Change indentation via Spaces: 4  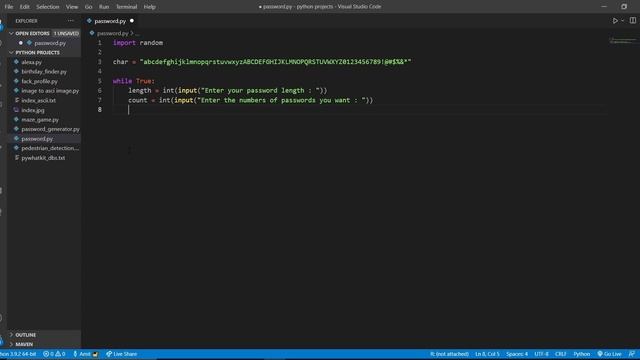click(x=517, y=354)
